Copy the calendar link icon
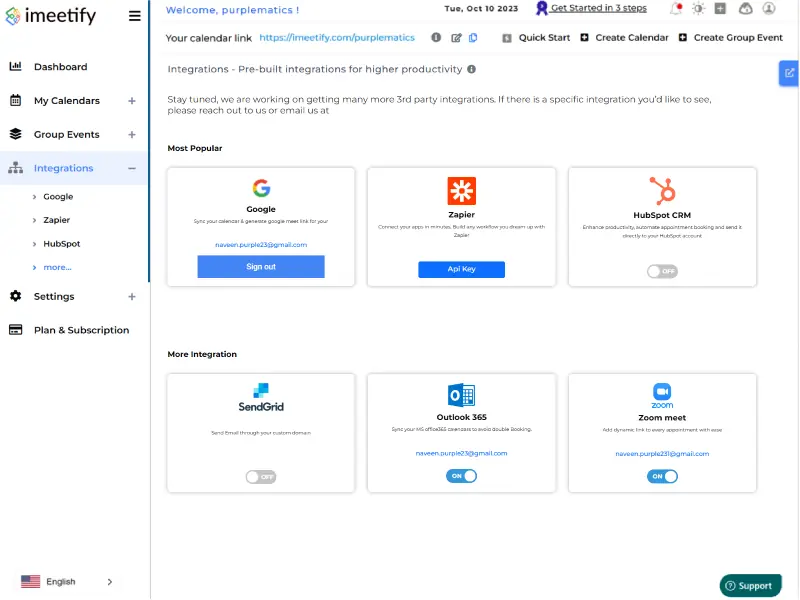Viewport: 800px width, 600px height. pos(473,38)
